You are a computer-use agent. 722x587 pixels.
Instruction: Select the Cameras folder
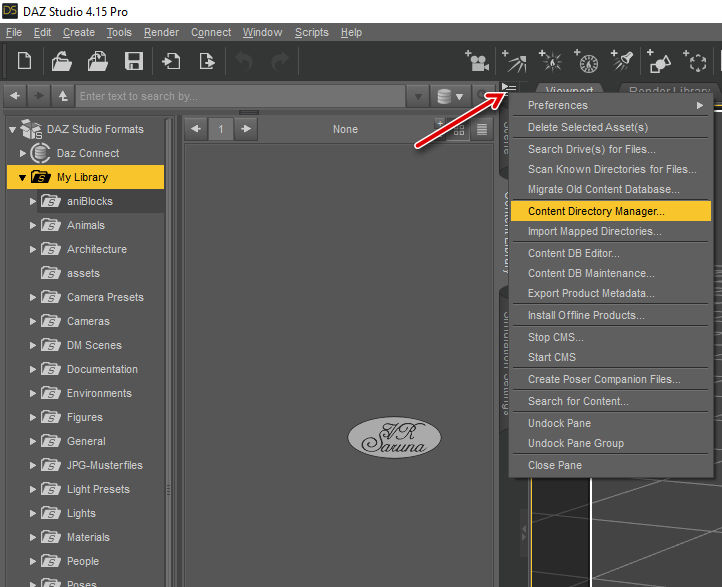click(88, 321)
